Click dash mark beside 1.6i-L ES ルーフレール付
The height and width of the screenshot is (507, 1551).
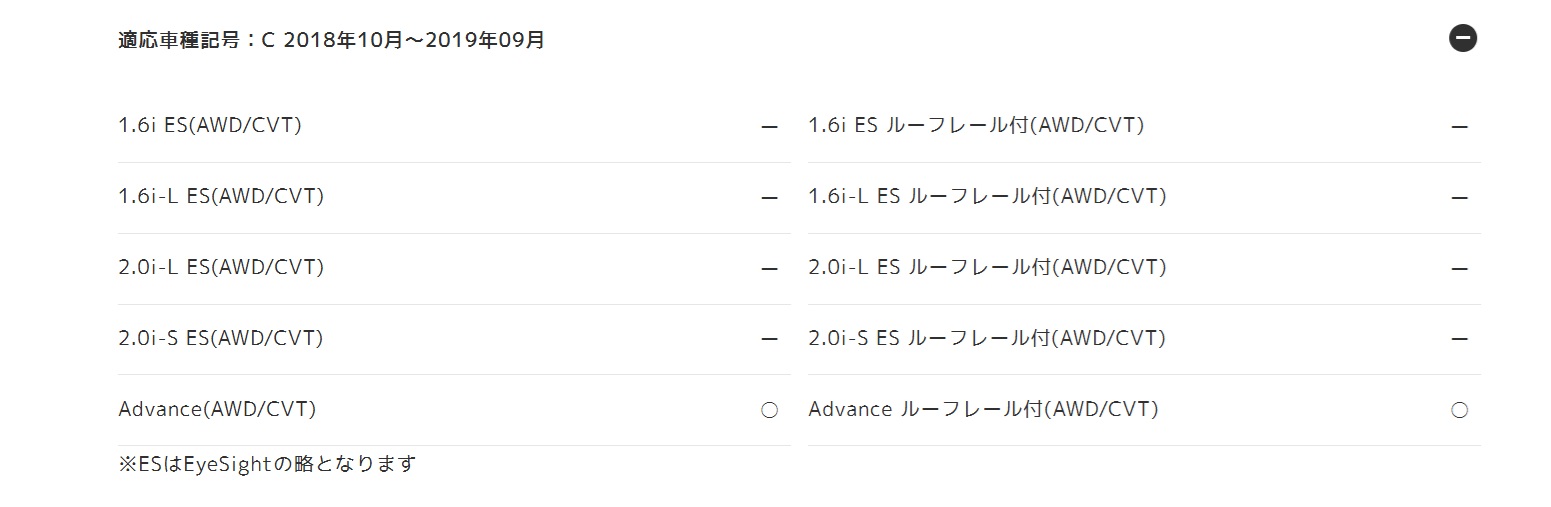point(1459,198)
